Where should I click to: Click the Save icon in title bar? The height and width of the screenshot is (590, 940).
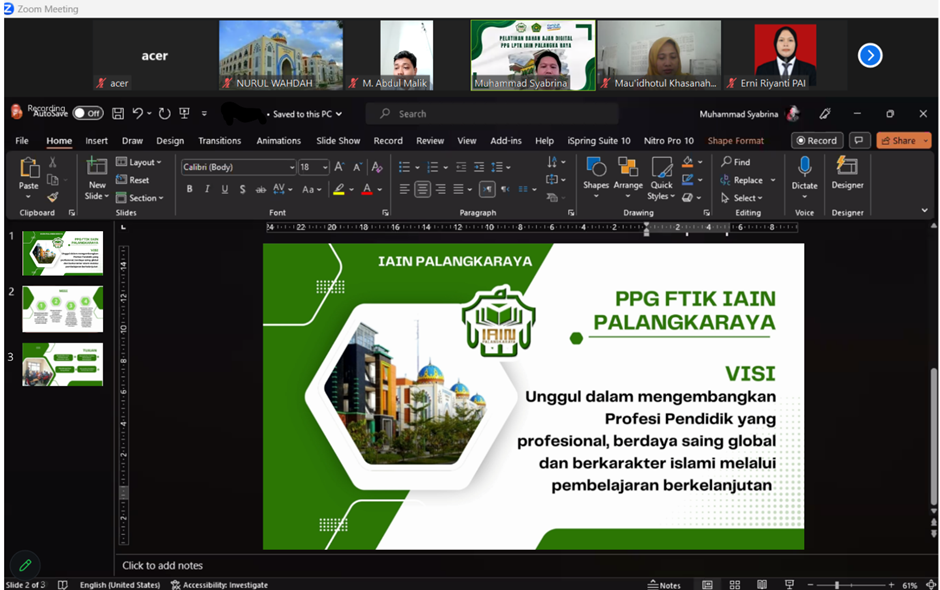pyautogui.click(x=118, y=113)
